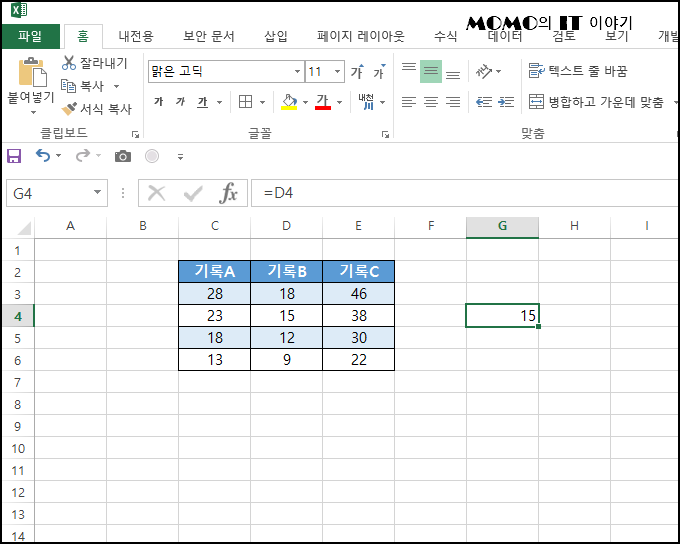Click the Undo arrow icon
The height and width of the screenshot is (544, 680).
tap(42, 155)
